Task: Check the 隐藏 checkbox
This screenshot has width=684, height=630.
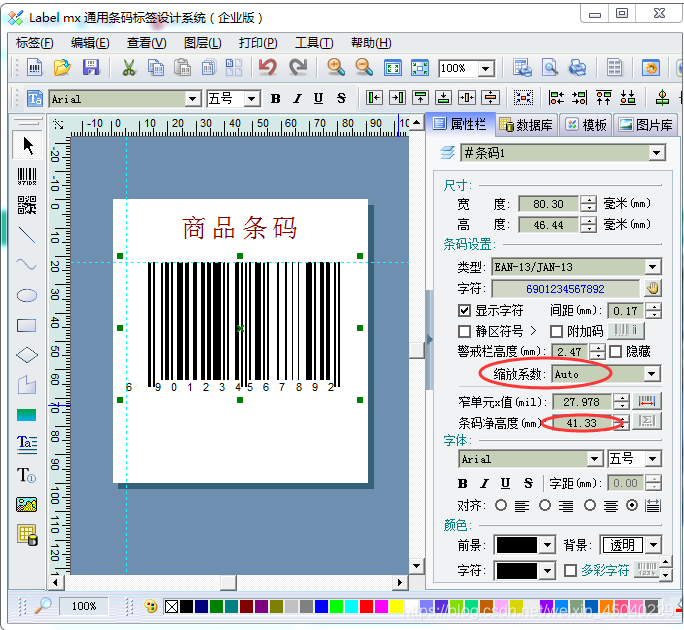Action: point(615,352)
